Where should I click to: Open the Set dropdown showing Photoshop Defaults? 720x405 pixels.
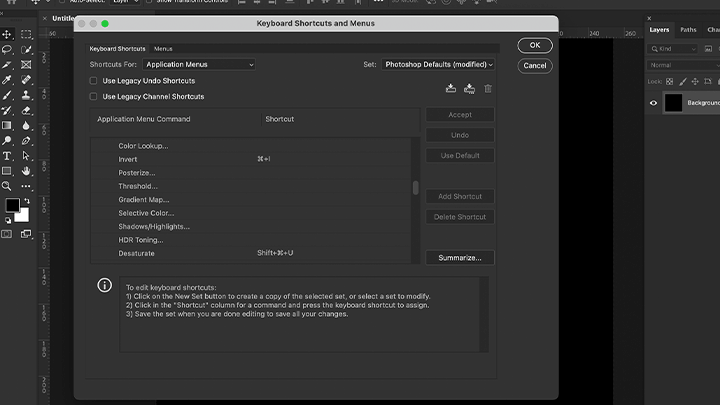[x=438, y=64]
